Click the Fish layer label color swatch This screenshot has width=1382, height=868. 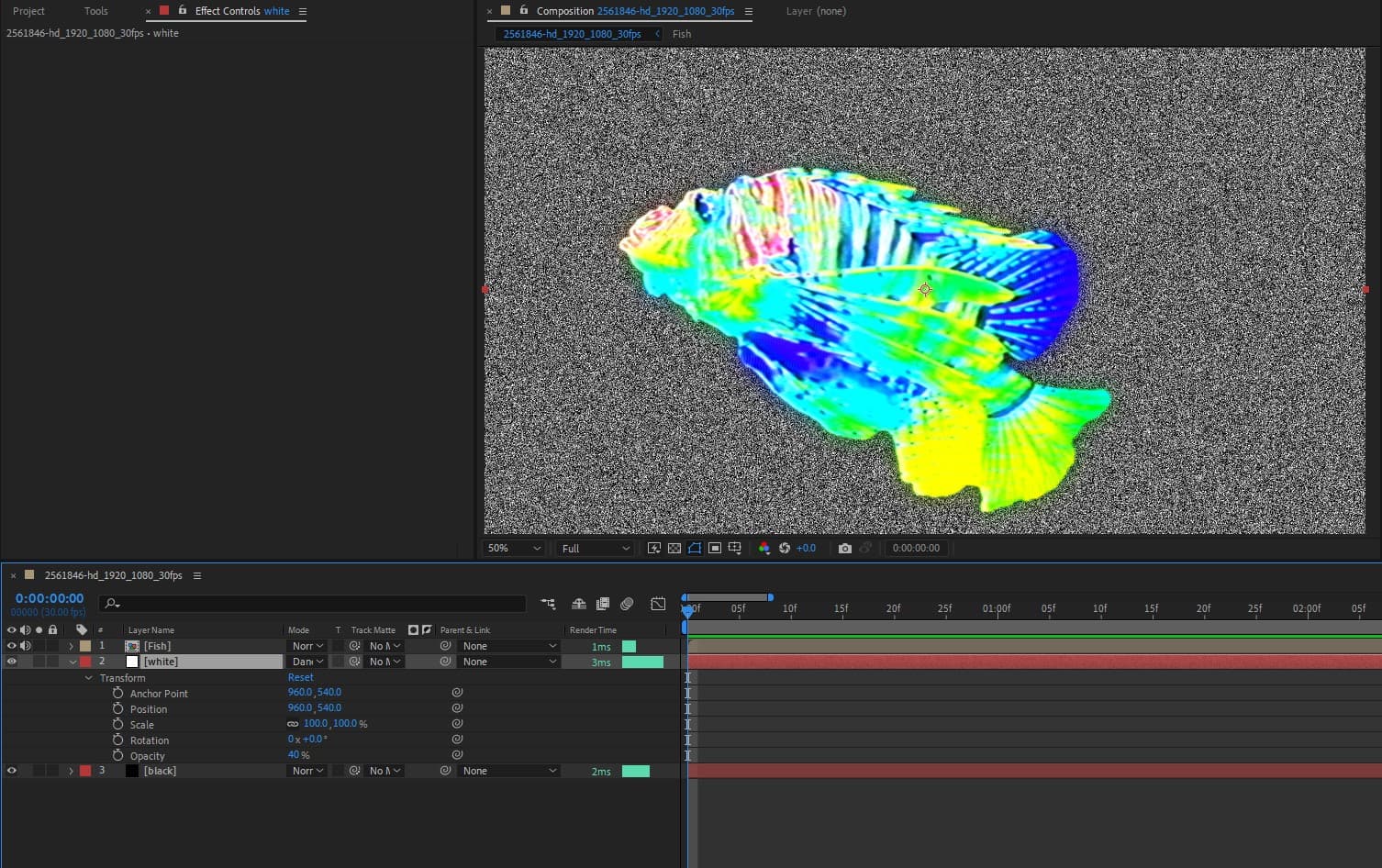(85, 646)
